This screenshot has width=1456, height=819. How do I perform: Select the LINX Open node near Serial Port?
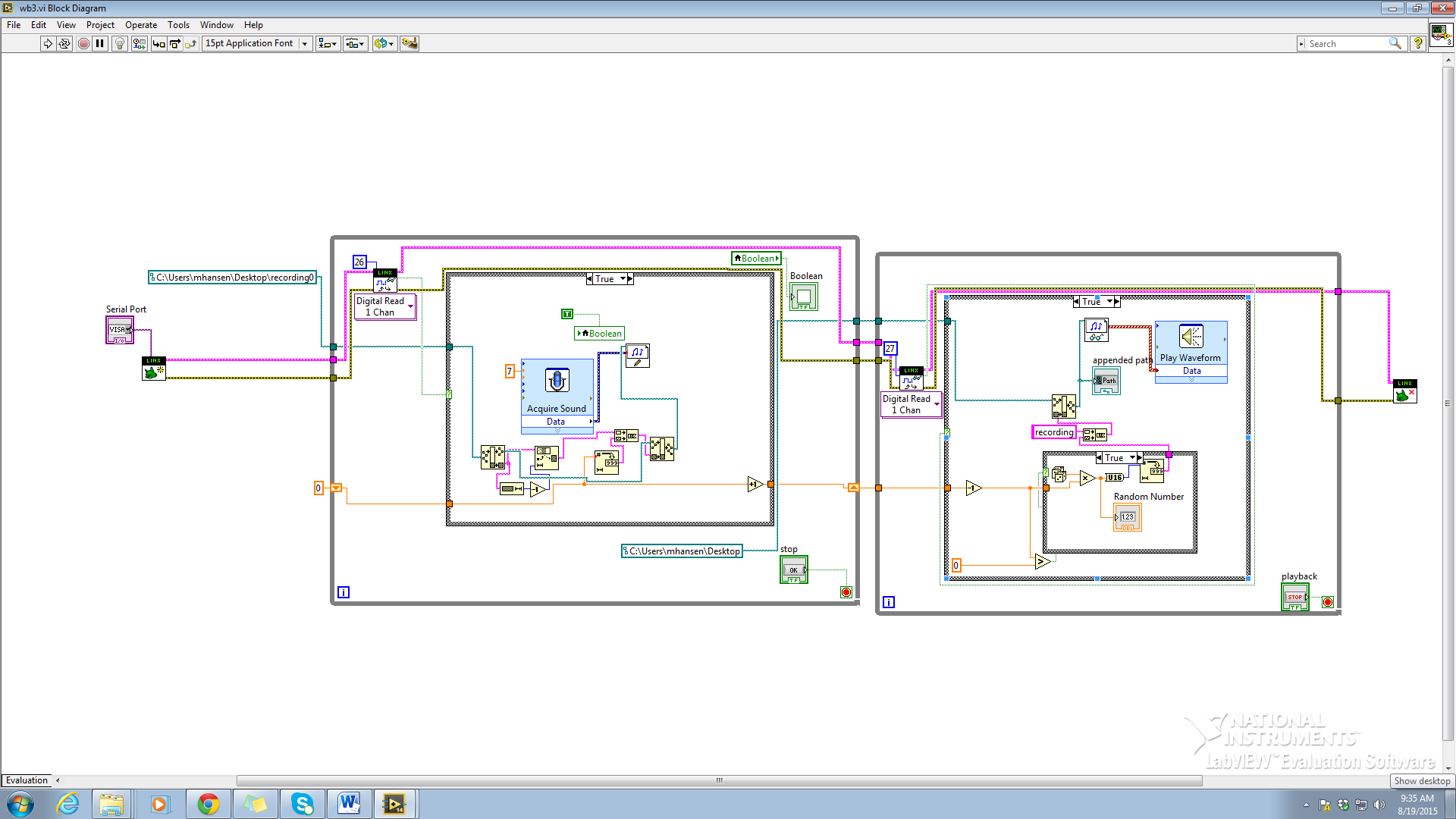pos(154,369)
